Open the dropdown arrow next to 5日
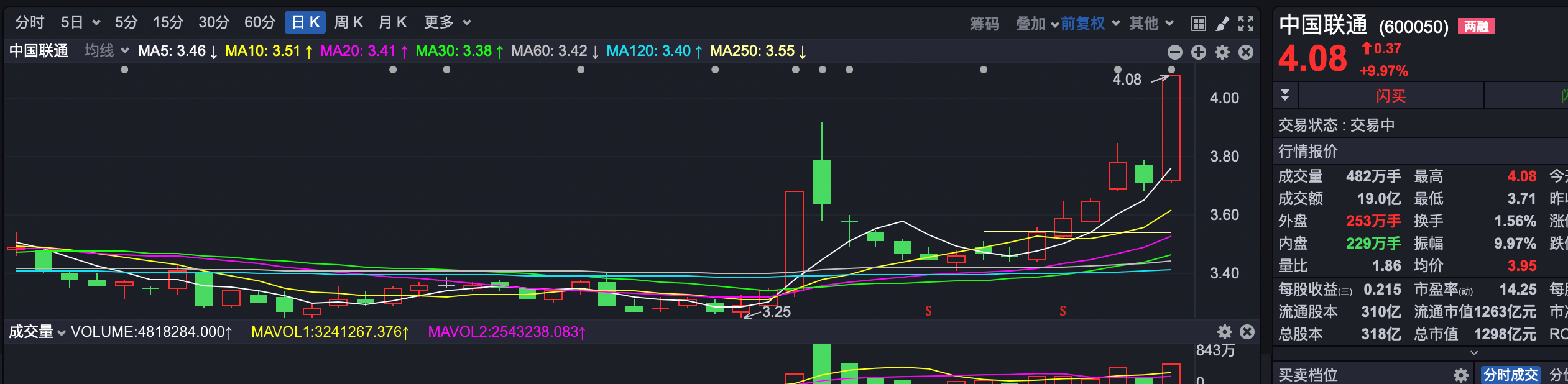 (x=96, y=23)
